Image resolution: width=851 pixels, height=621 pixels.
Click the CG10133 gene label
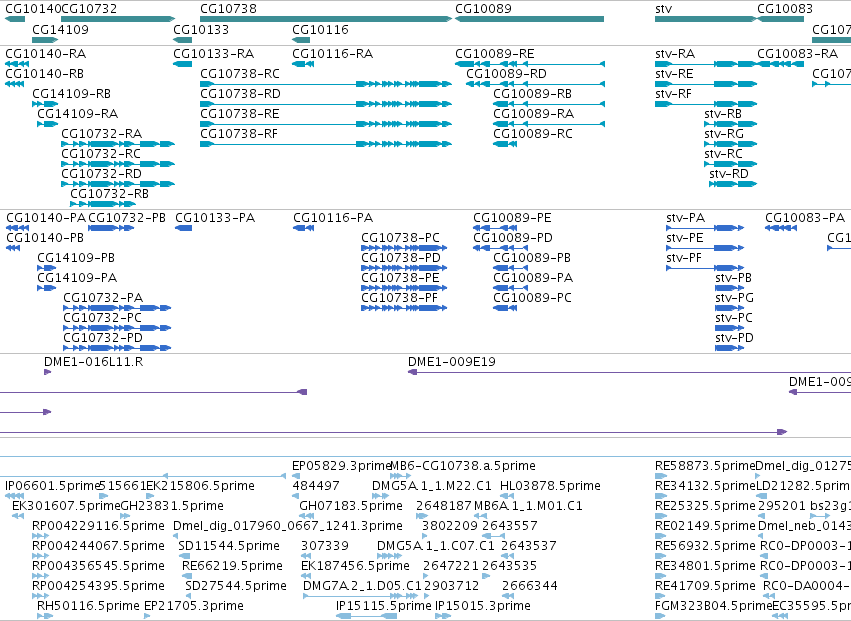201,29
